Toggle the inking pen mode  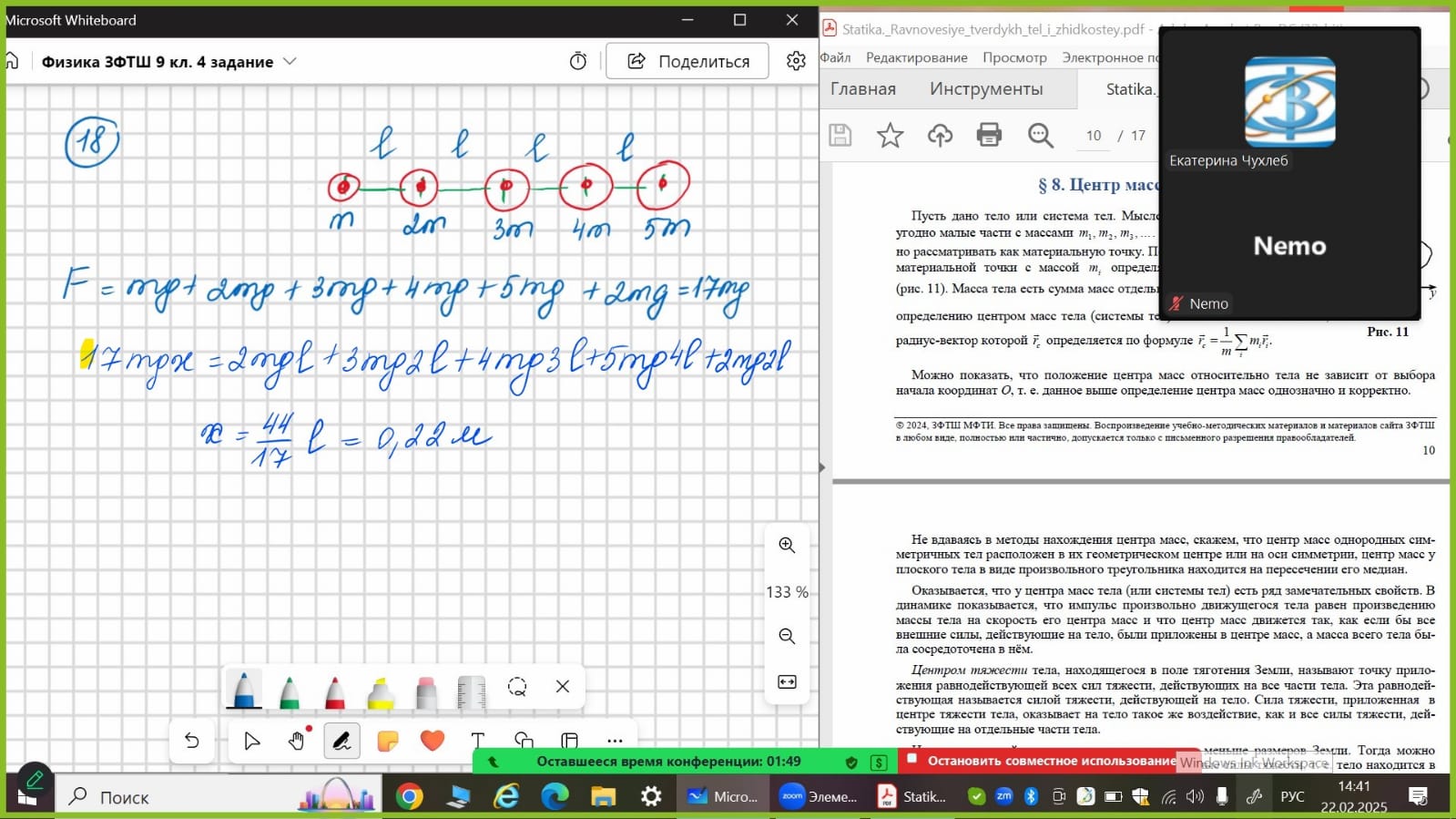pos(341,741)
